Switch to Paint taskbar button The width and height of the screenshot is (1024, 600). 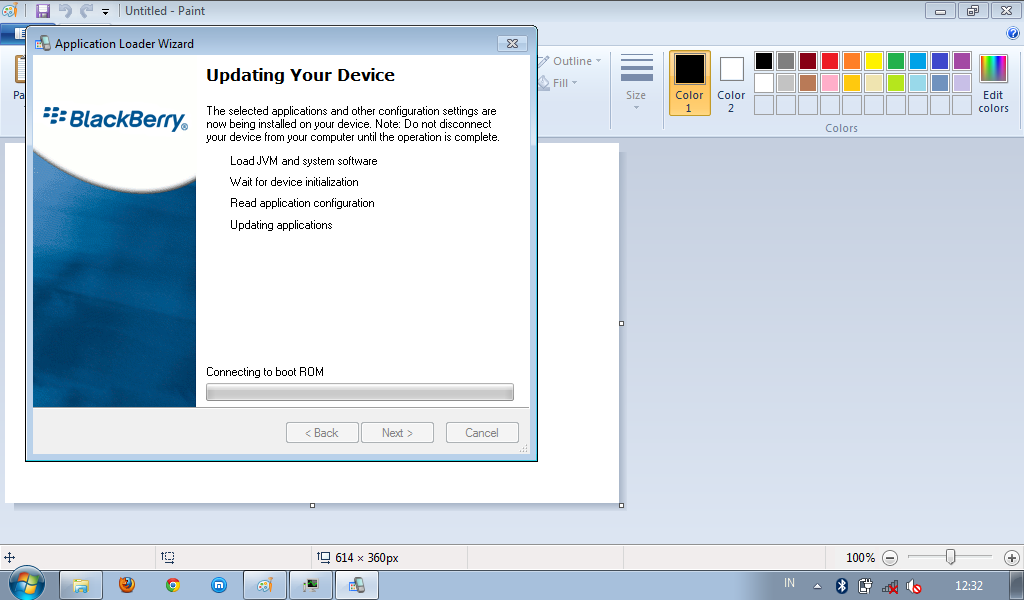pyautogui.click(x=264, y=585)
